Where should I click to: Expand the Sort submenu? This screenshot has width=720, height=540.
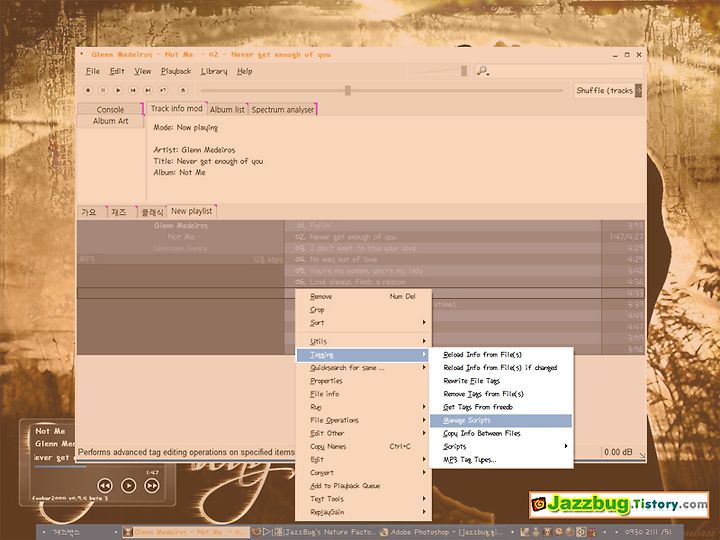tap(363, 323)
